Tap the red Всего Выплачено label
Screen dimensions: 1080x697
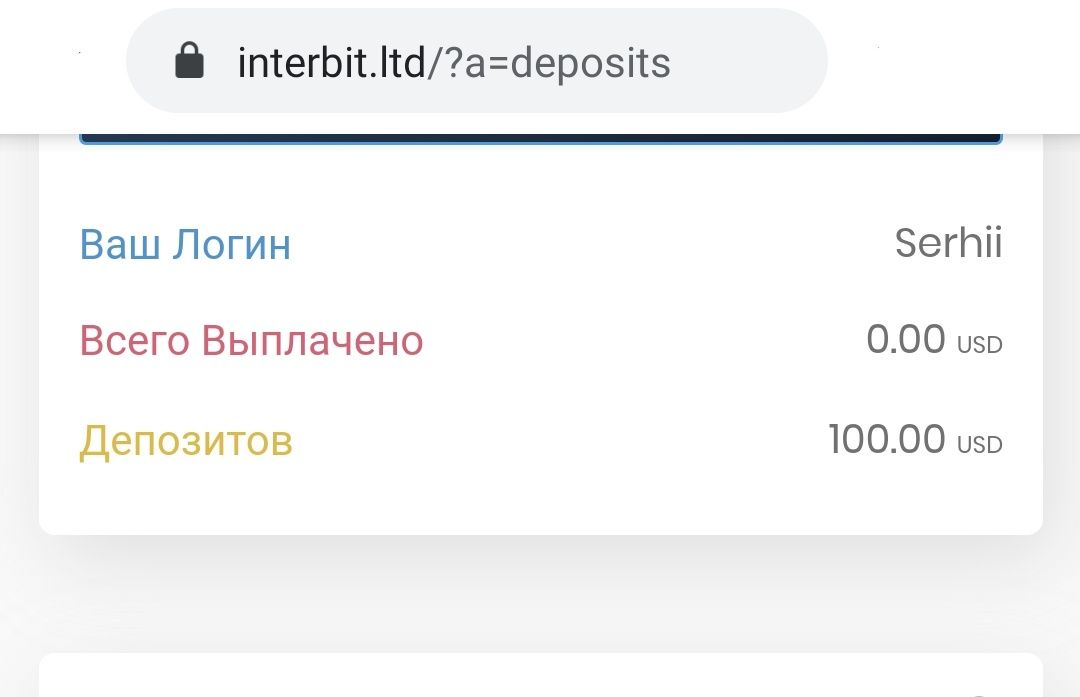(251, 341)
